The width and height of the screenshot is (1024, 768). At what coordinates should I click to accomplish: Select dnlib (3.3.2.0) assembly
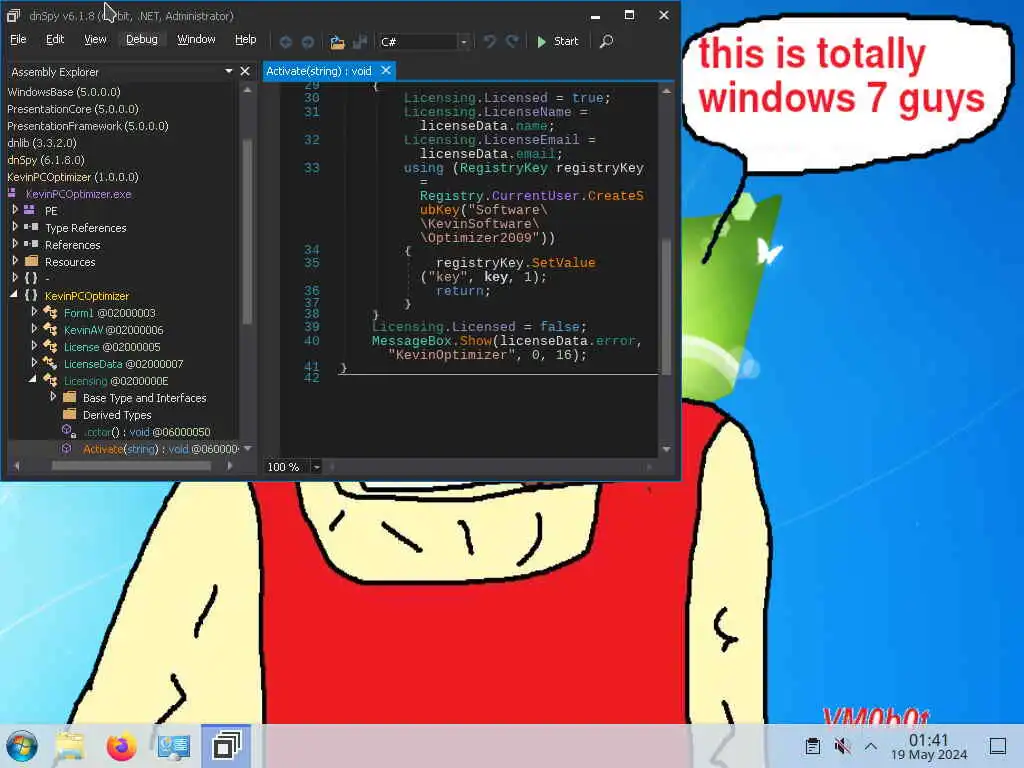42,143
